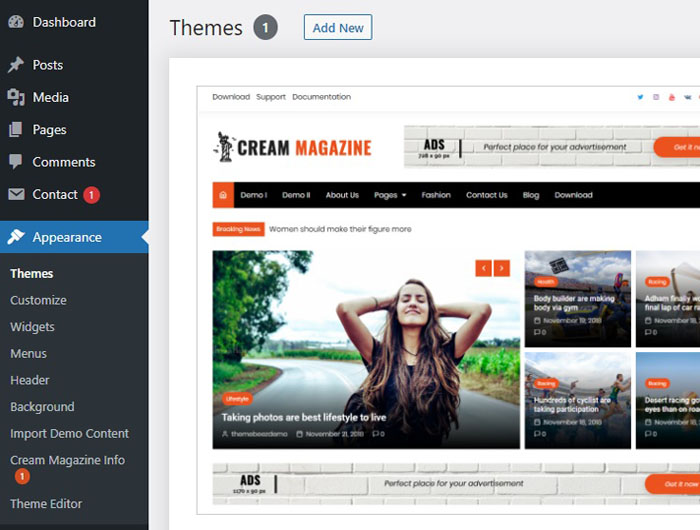Select Import Demo Content option
The width and height of the screenshot is (700, 530).
point(69,433)
